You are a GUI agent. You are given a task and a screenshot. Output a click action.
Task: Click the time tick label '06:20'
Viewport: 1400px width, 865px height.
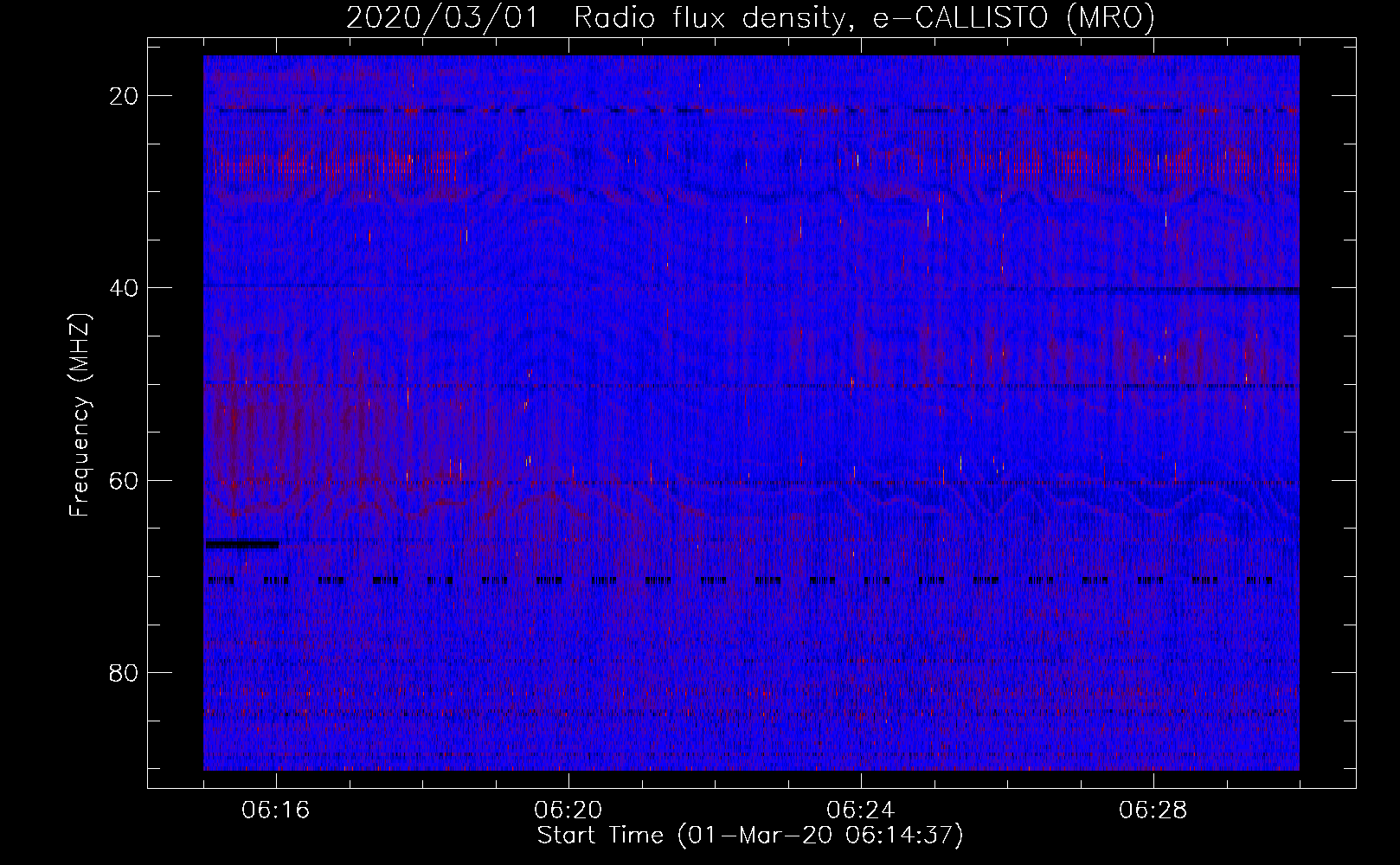568,811
